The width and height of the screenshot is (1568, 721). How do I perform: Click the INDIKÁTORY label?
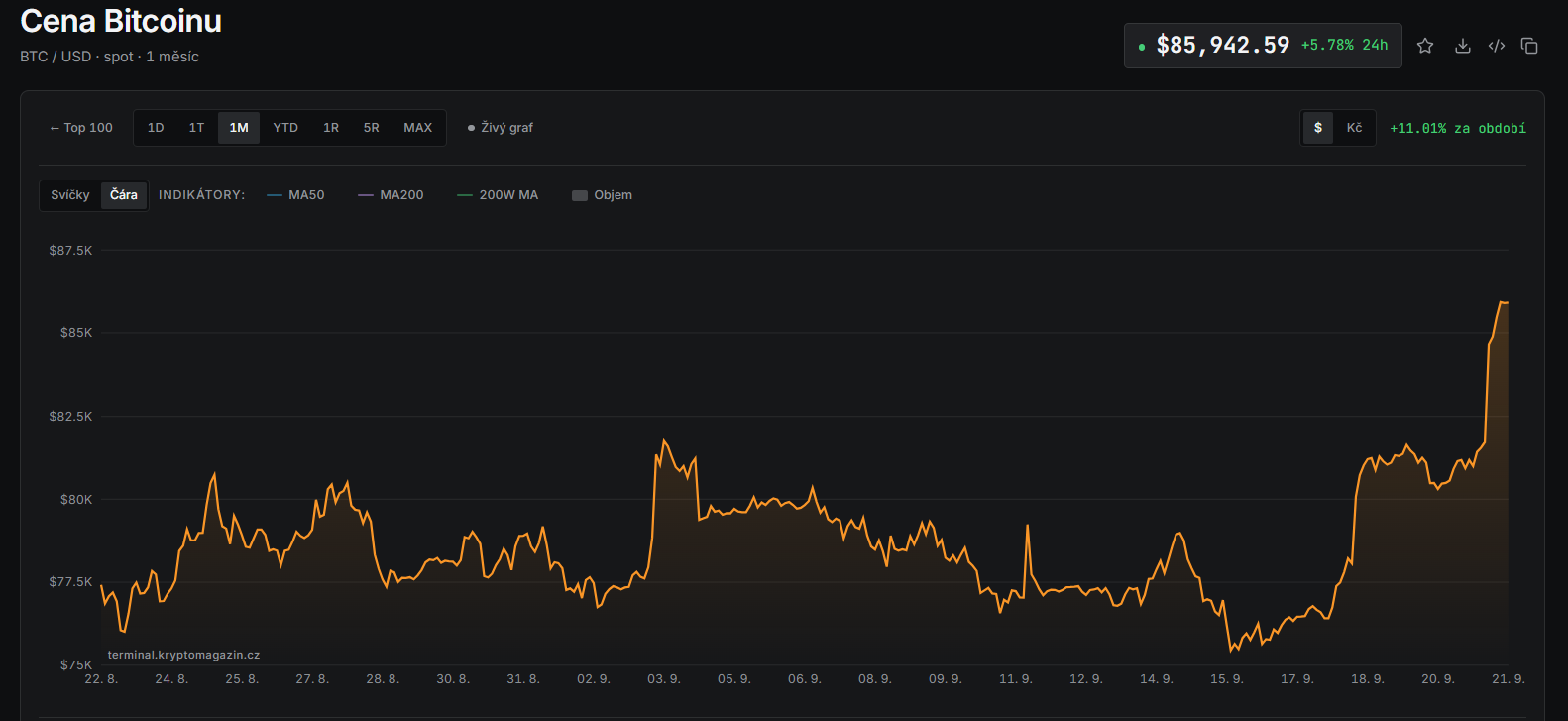pos(201,195)
